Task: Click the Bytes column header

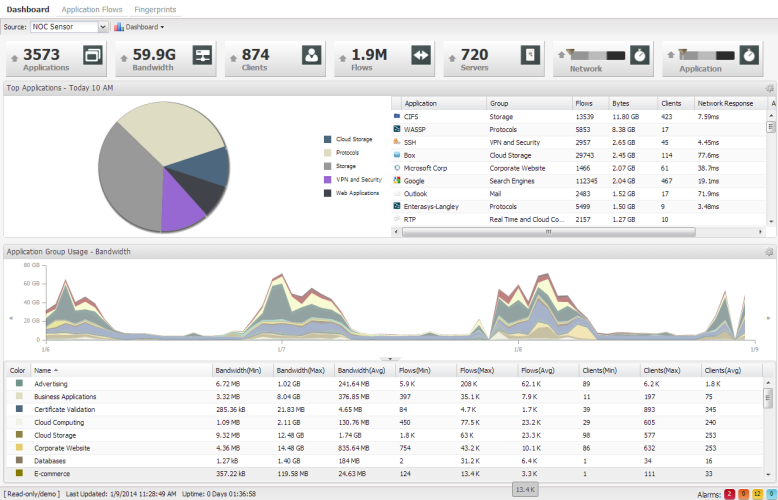Action: point(633,103)
